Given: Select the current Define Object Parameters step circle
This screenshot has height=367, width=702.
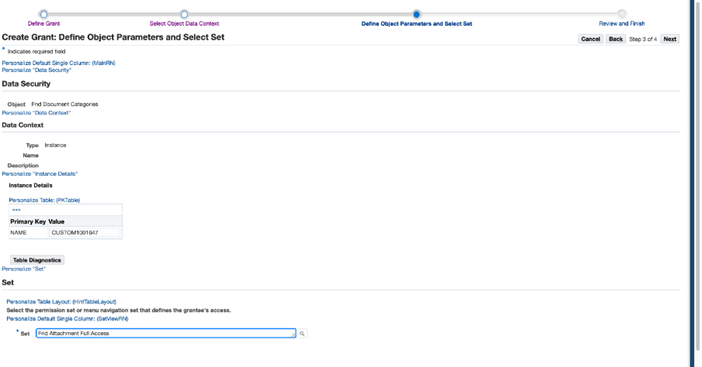Looking at the screenshot, I should click(416, 14).
